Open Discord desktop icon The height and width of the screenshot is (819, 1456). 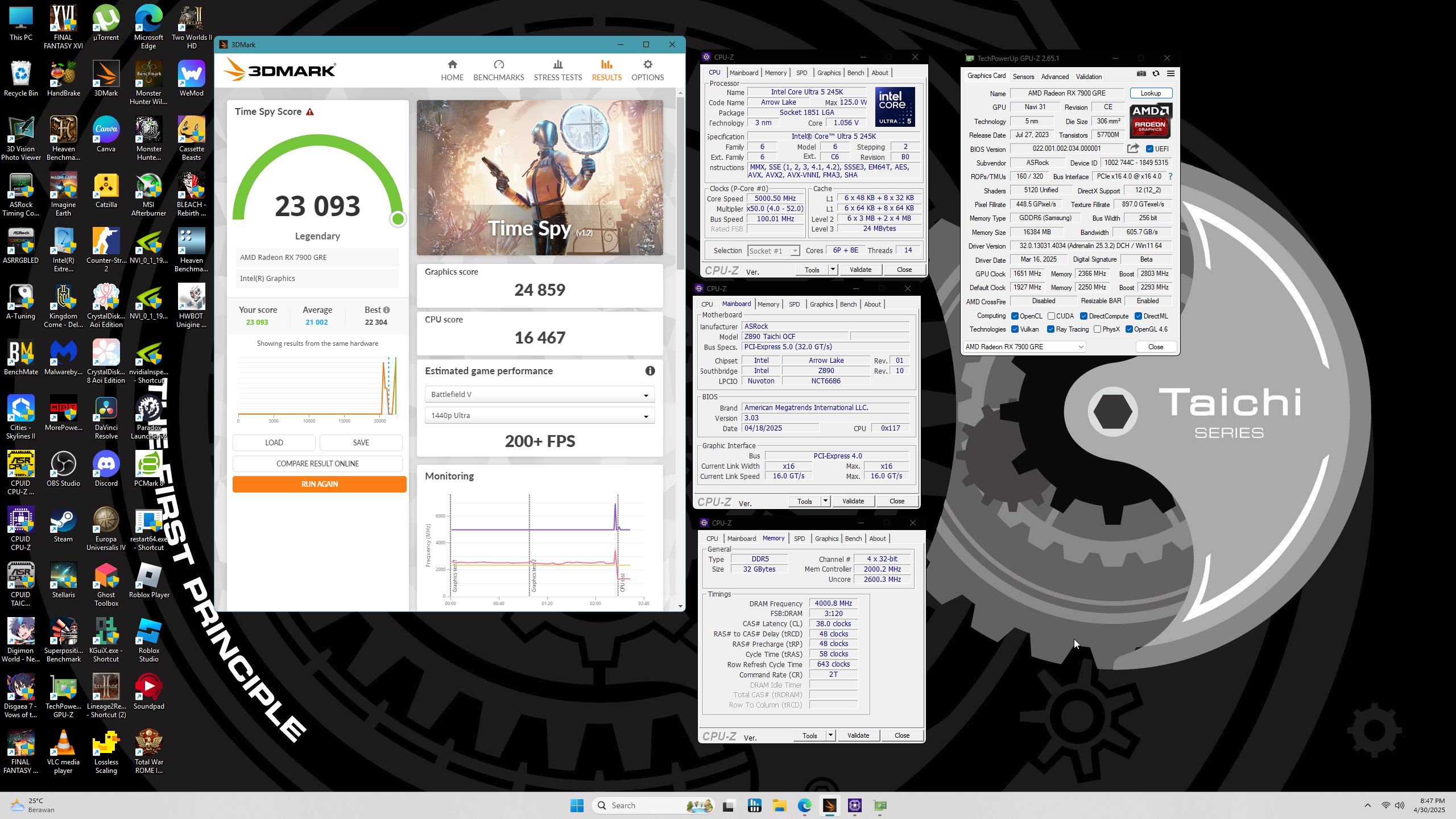[106, 469]
